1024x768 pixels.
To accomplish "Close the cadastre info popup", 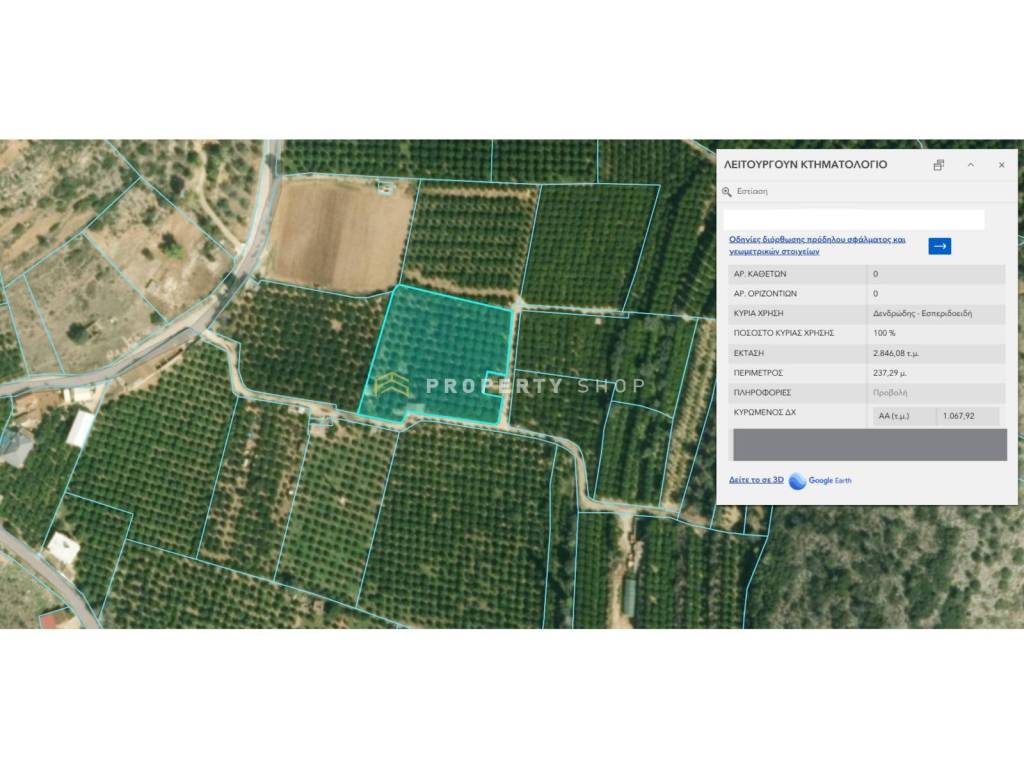I will pos(1001,165).
